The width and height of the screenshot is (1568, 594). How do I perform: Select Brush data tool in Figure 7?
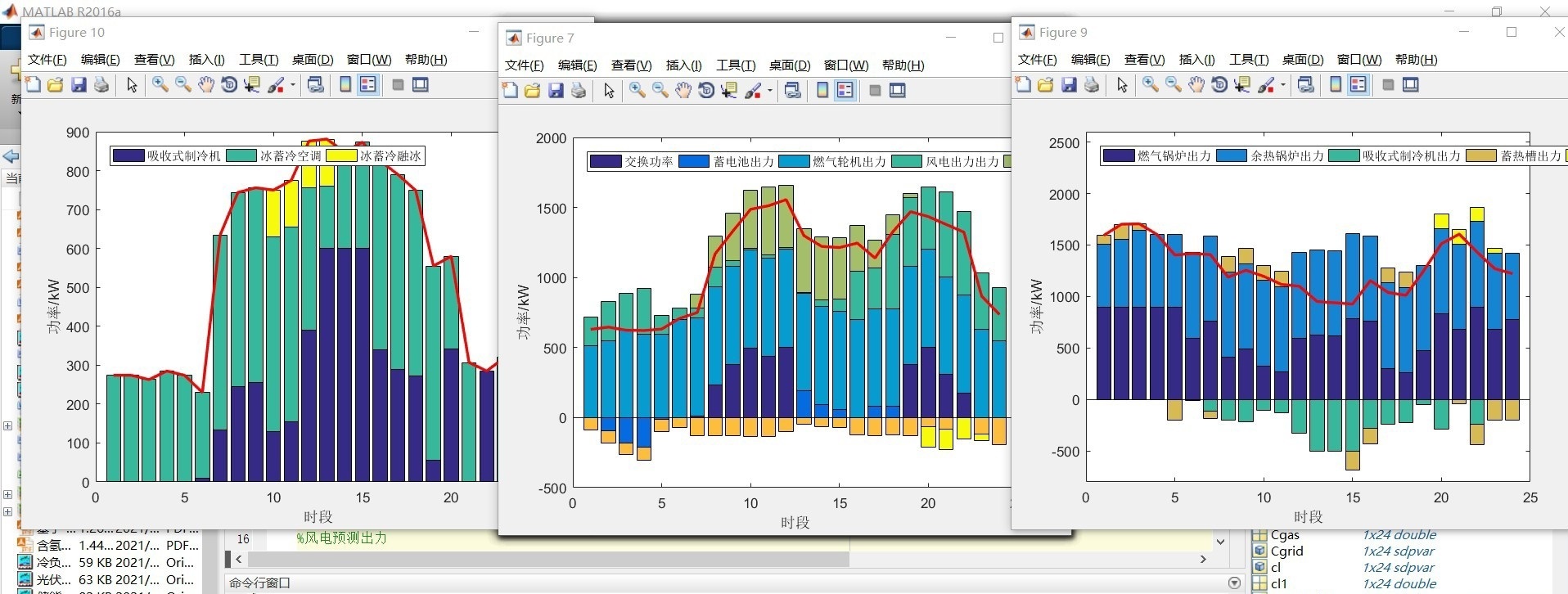tap(752, 90)
